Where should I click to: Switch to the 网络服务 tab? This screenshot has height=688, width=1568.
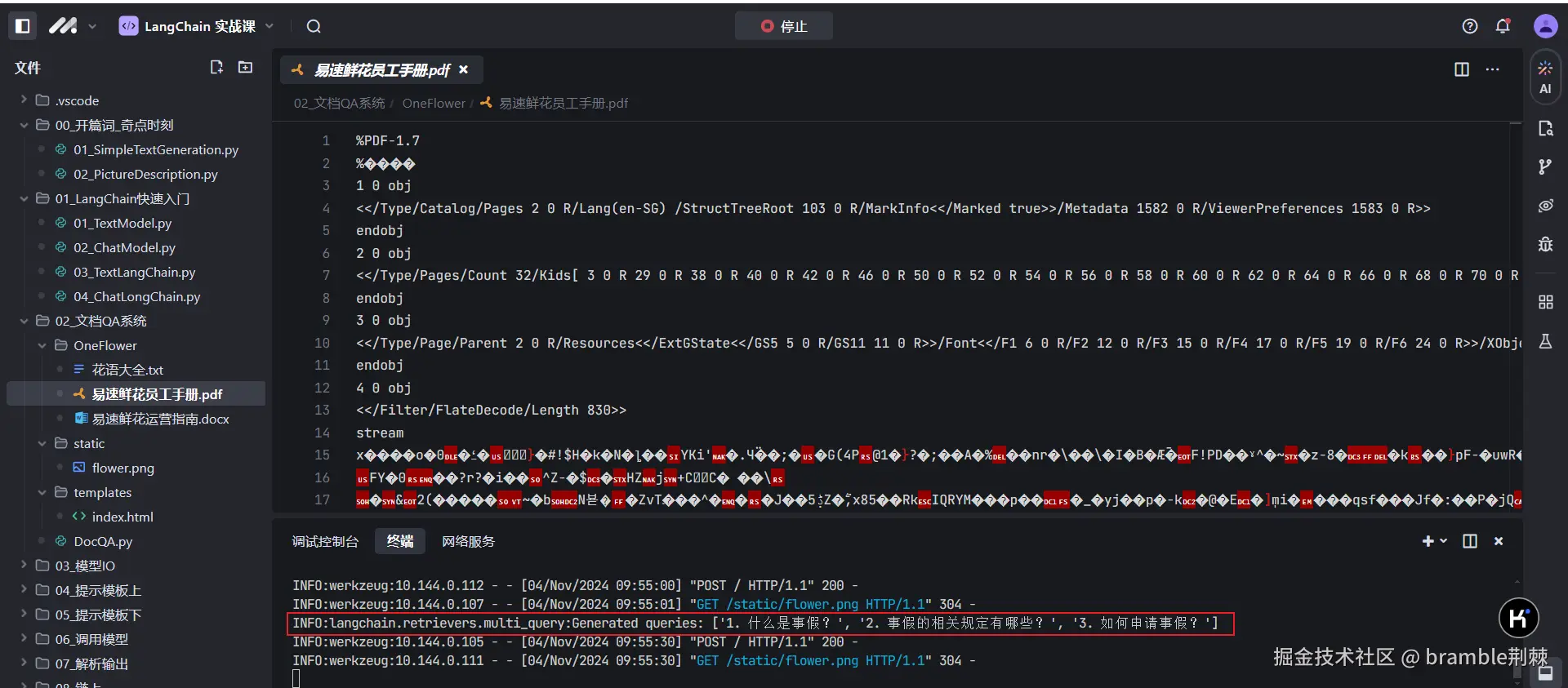click(x=468, y=541)
